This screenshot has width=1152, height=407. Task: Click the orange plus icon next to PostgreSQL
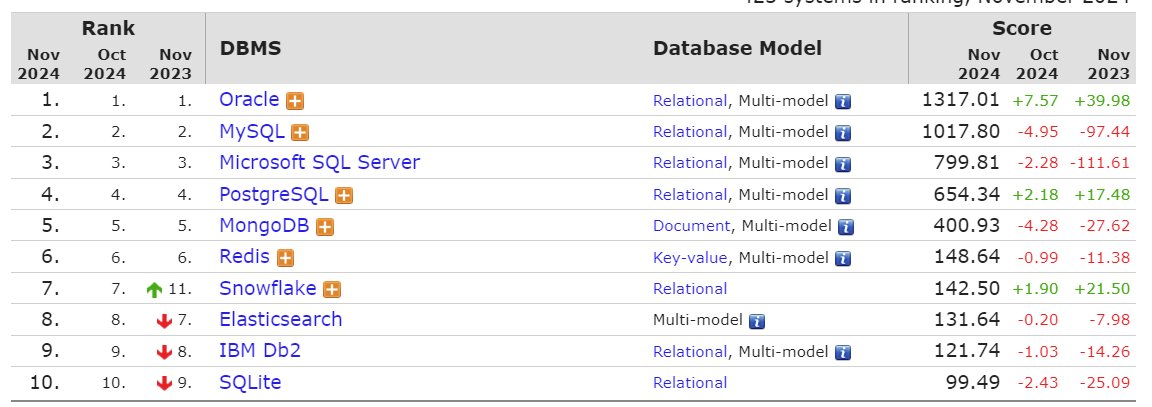(x=344, y=195)
